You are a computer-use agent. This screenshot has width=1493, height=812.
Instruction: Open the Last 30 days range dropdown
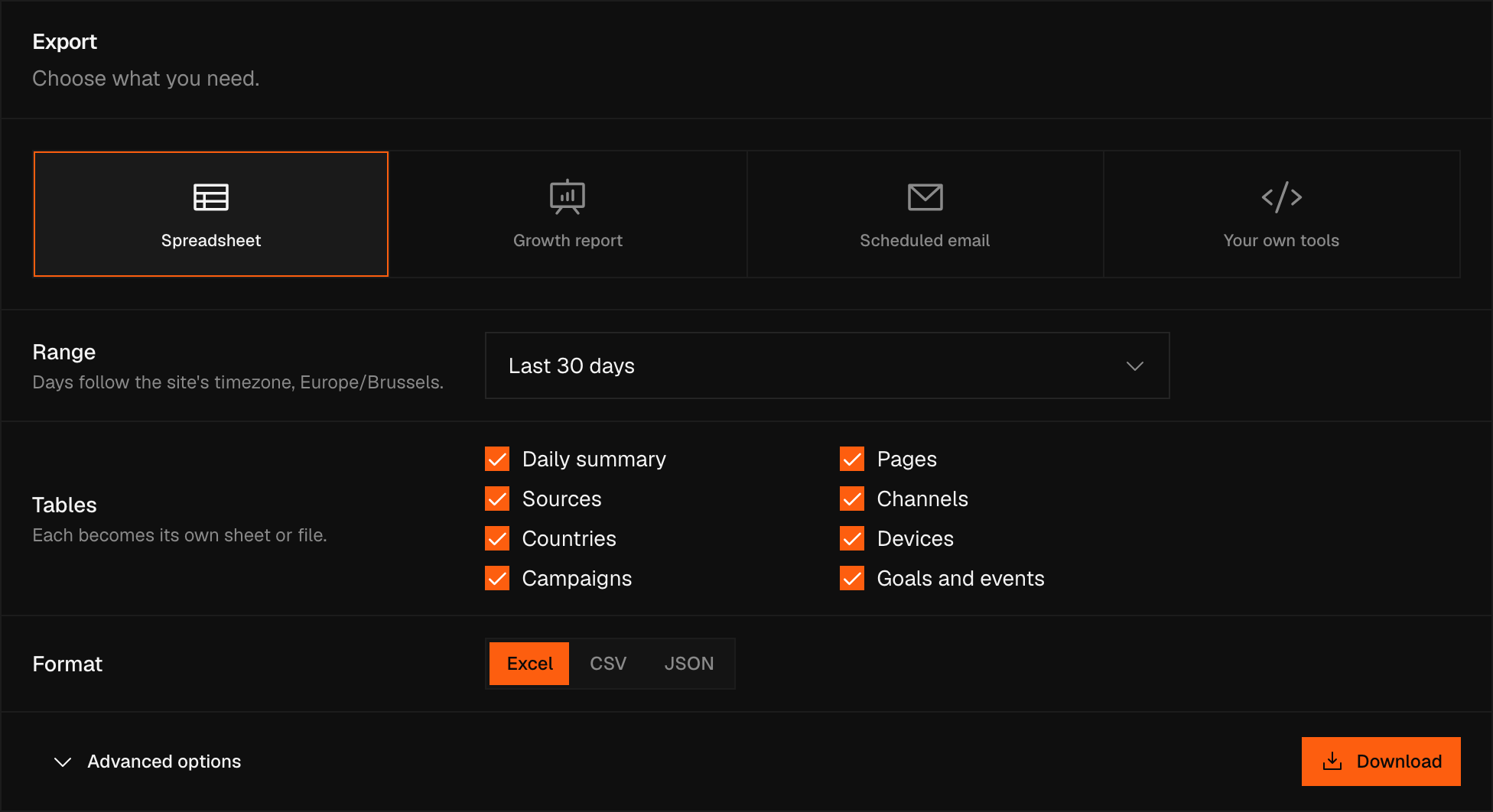point(827,365)
